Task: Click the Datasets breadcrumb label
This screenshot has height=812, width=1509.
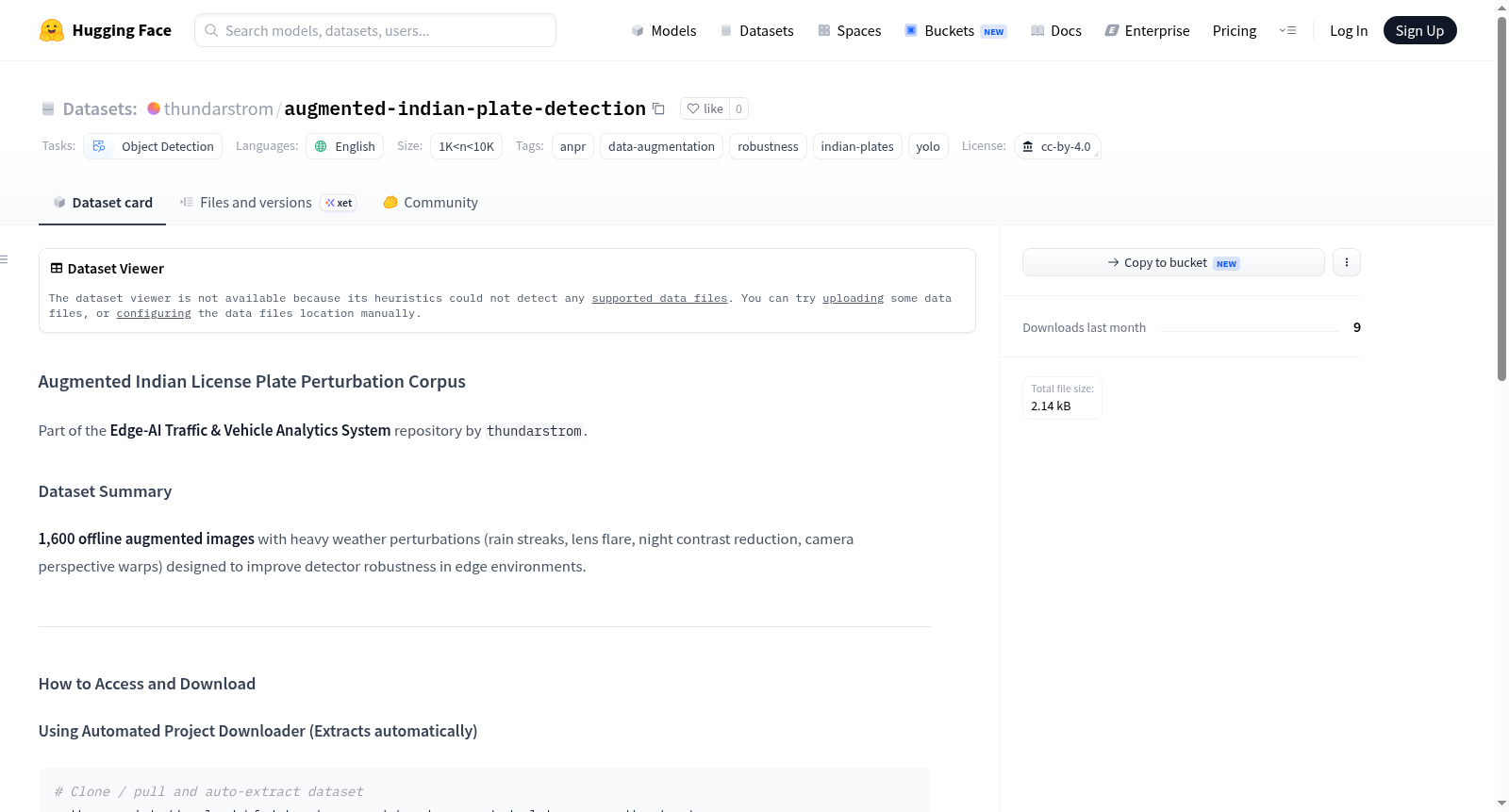Action: [x=100, y=108]
